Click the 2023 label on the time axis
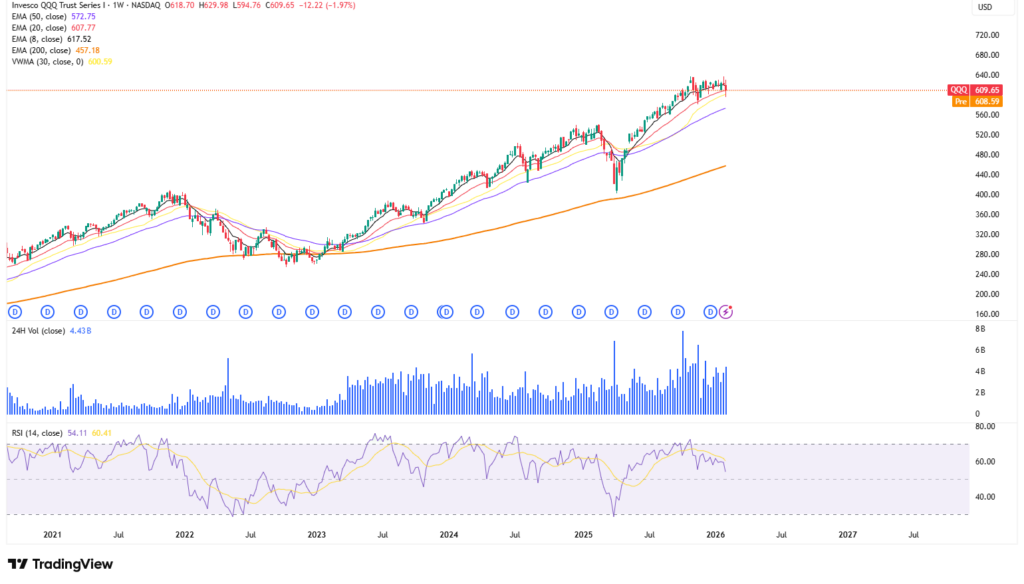This screenshot has width=1024, height=584. 317,535
